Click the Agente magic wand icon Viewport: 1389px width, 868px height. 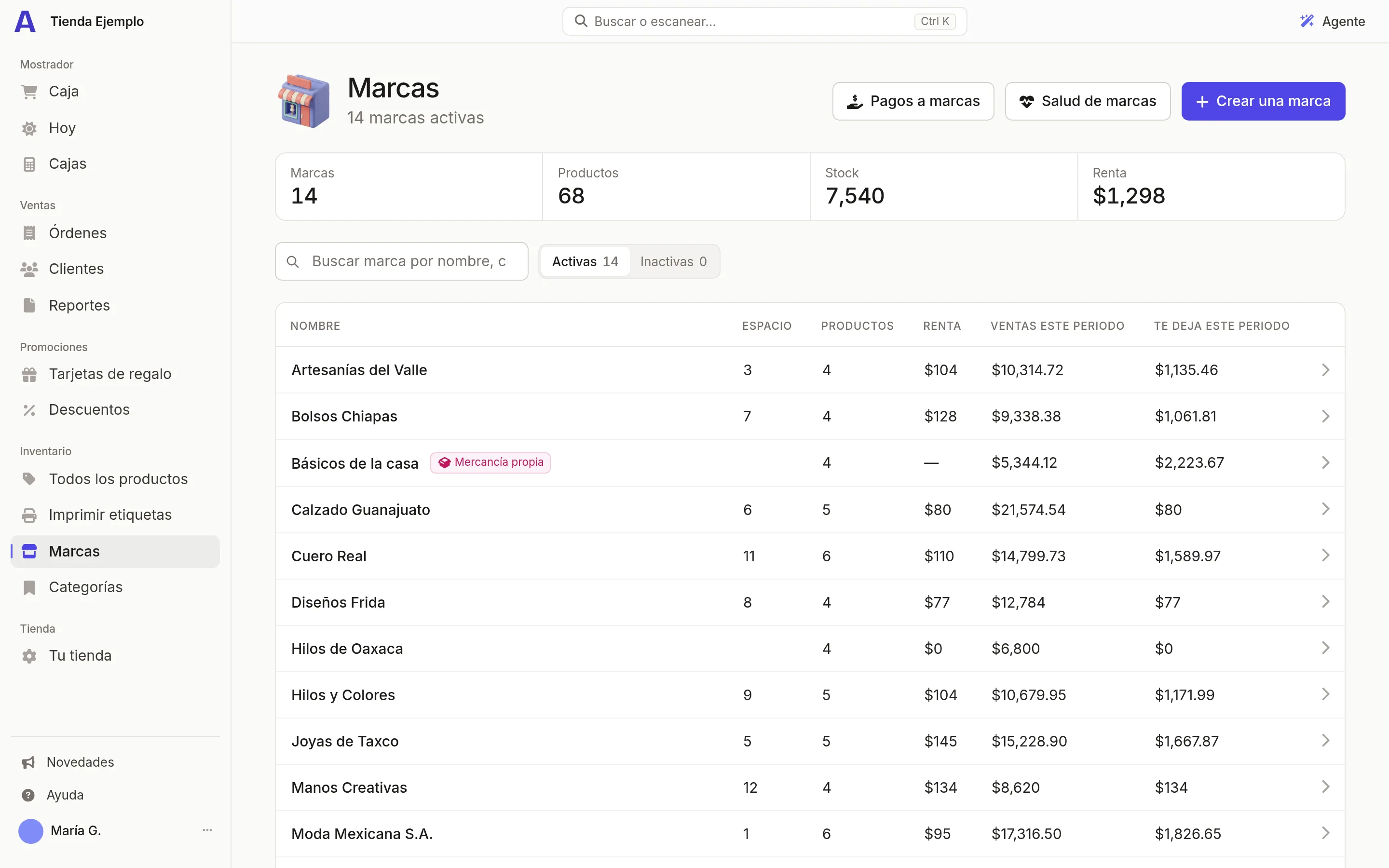[x=1307, y=21]
